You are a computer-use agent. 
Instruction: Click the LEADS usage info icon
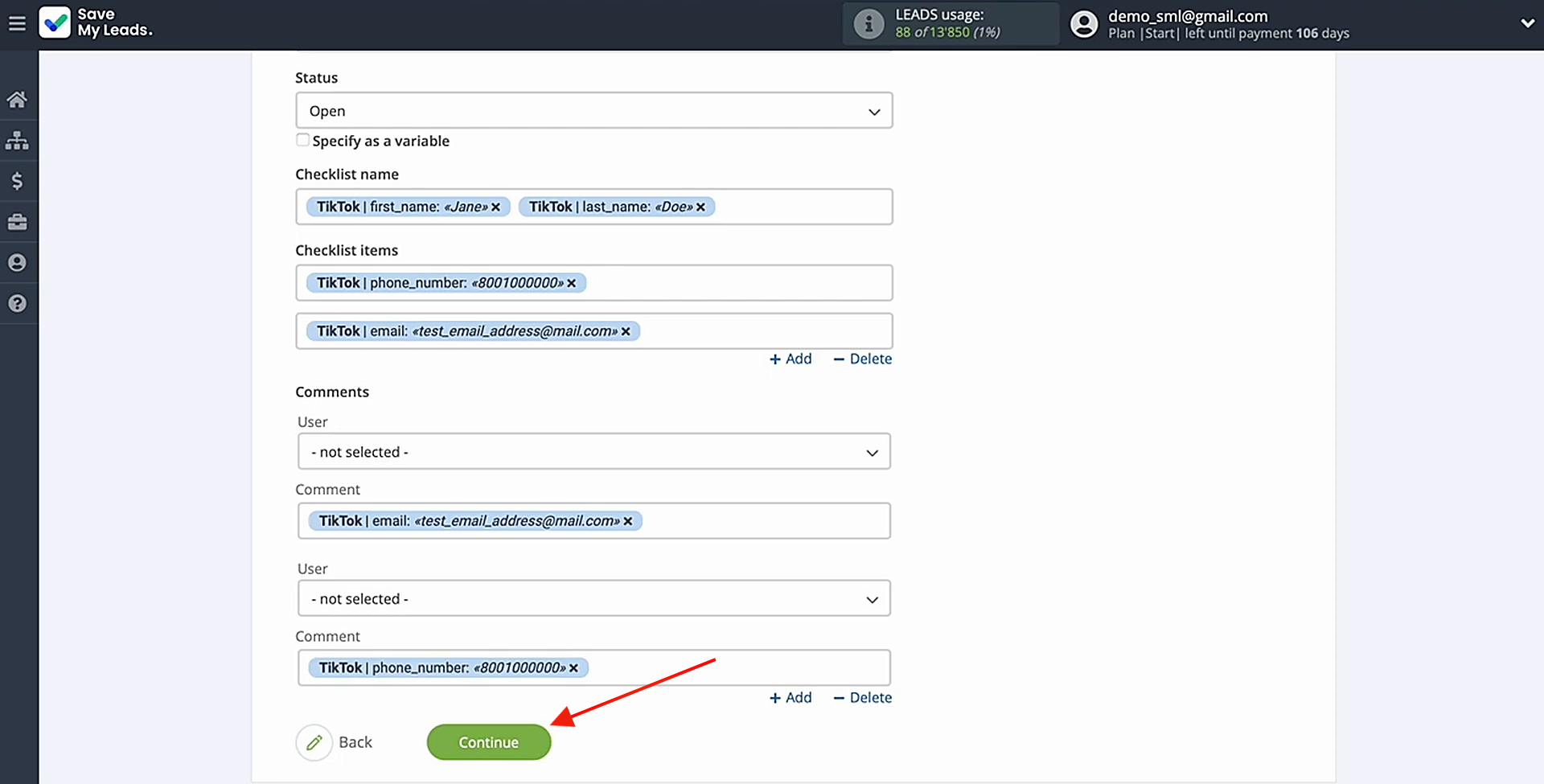(x=868, y=23)
